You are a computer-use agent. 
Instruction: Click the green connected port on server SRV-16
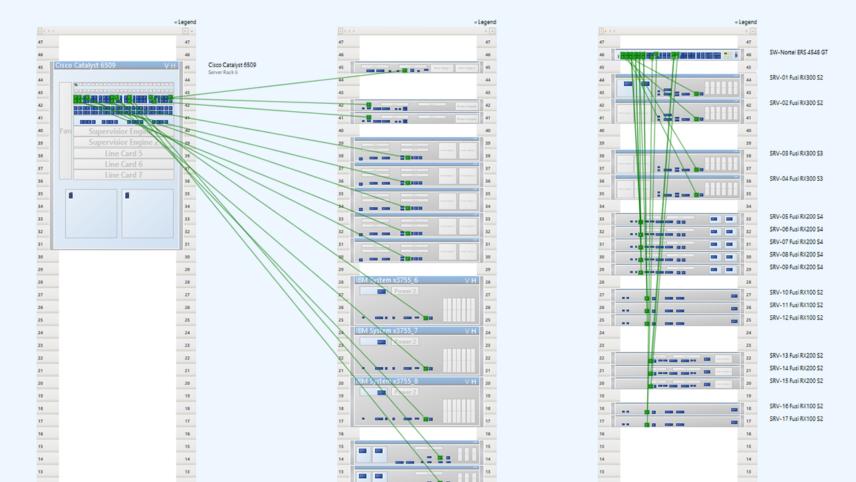coord(647,412)
